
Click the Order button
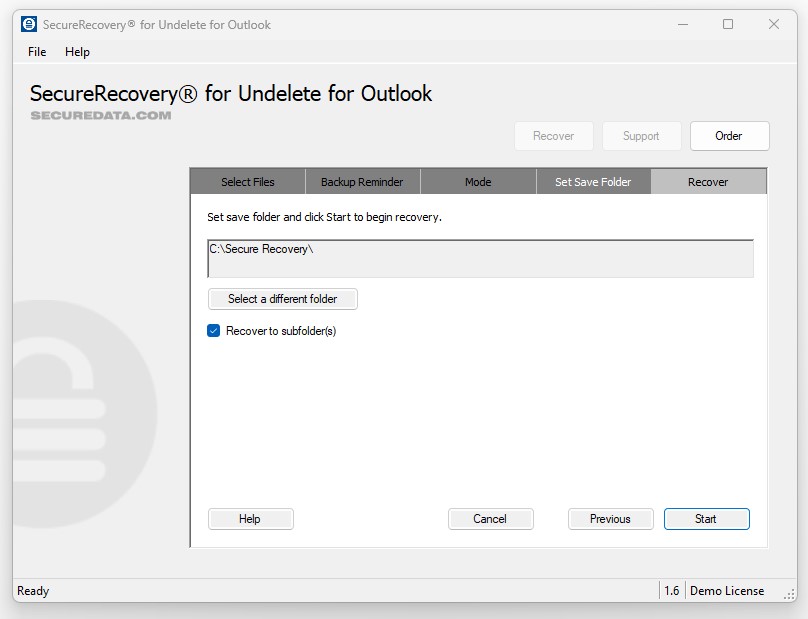[729, 136]
